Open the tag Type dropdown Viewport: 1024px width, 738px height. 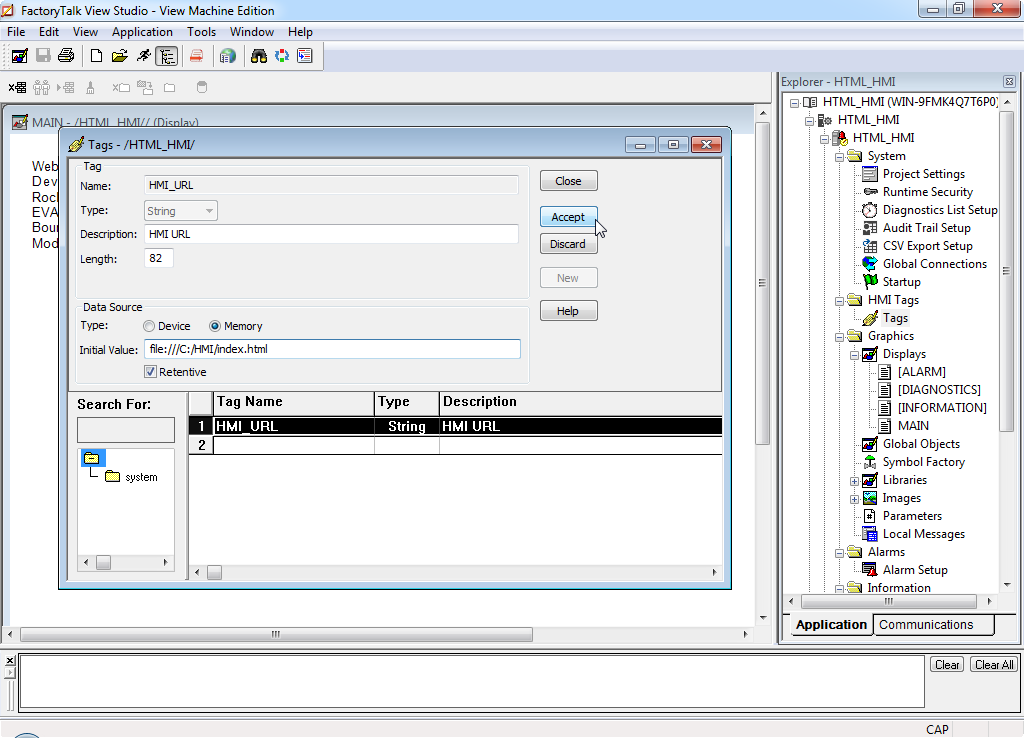pyautogui.click(x=181, y=211)
